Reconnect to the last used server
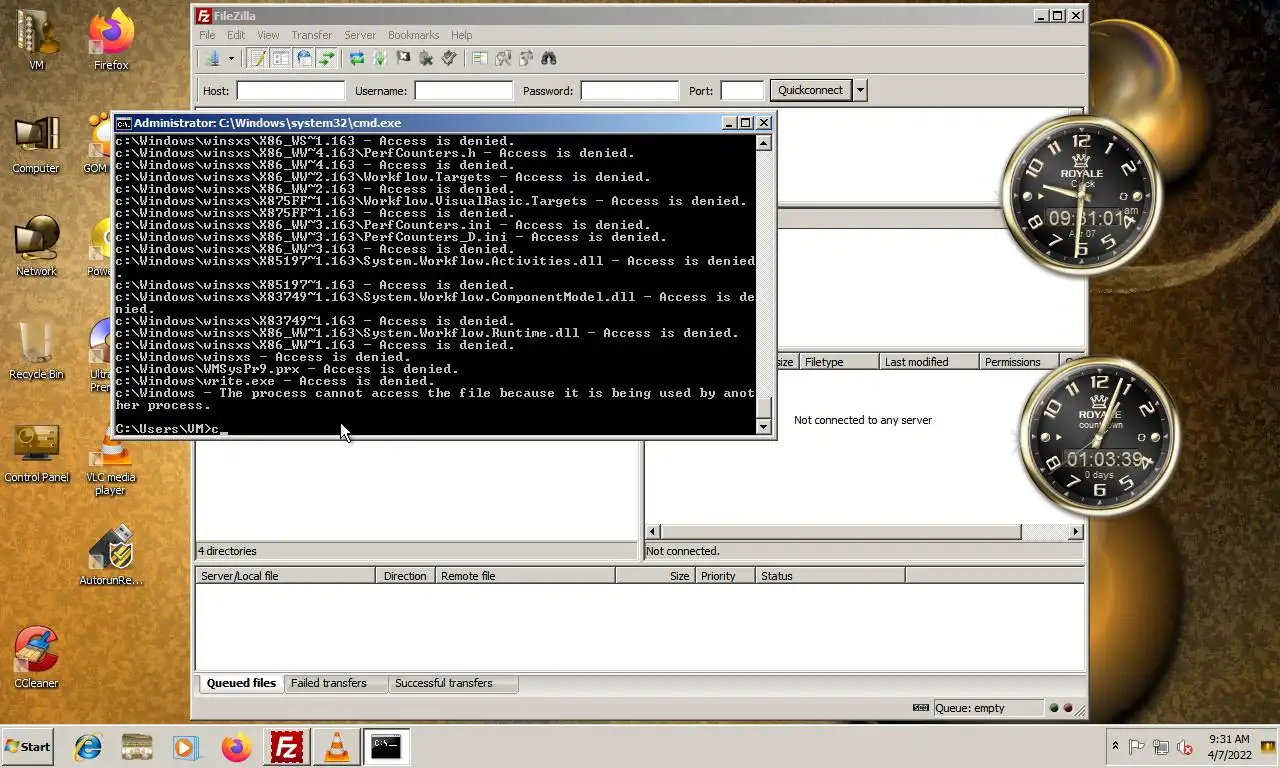The height and width of the screenshot is (768, 1280). click(x=449, y=58)
